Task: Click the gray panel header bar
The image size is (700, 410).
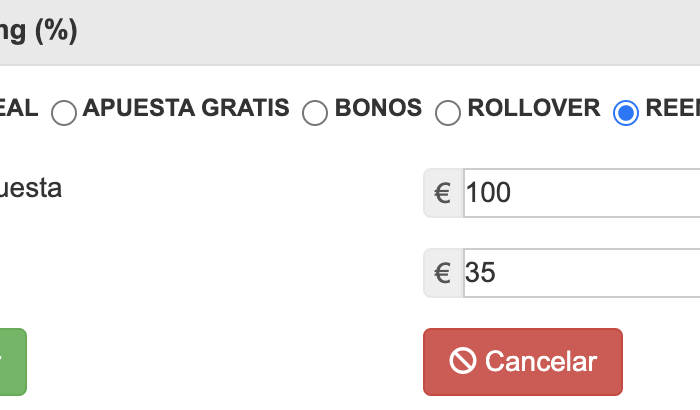Action: click(x=350, y=33)
